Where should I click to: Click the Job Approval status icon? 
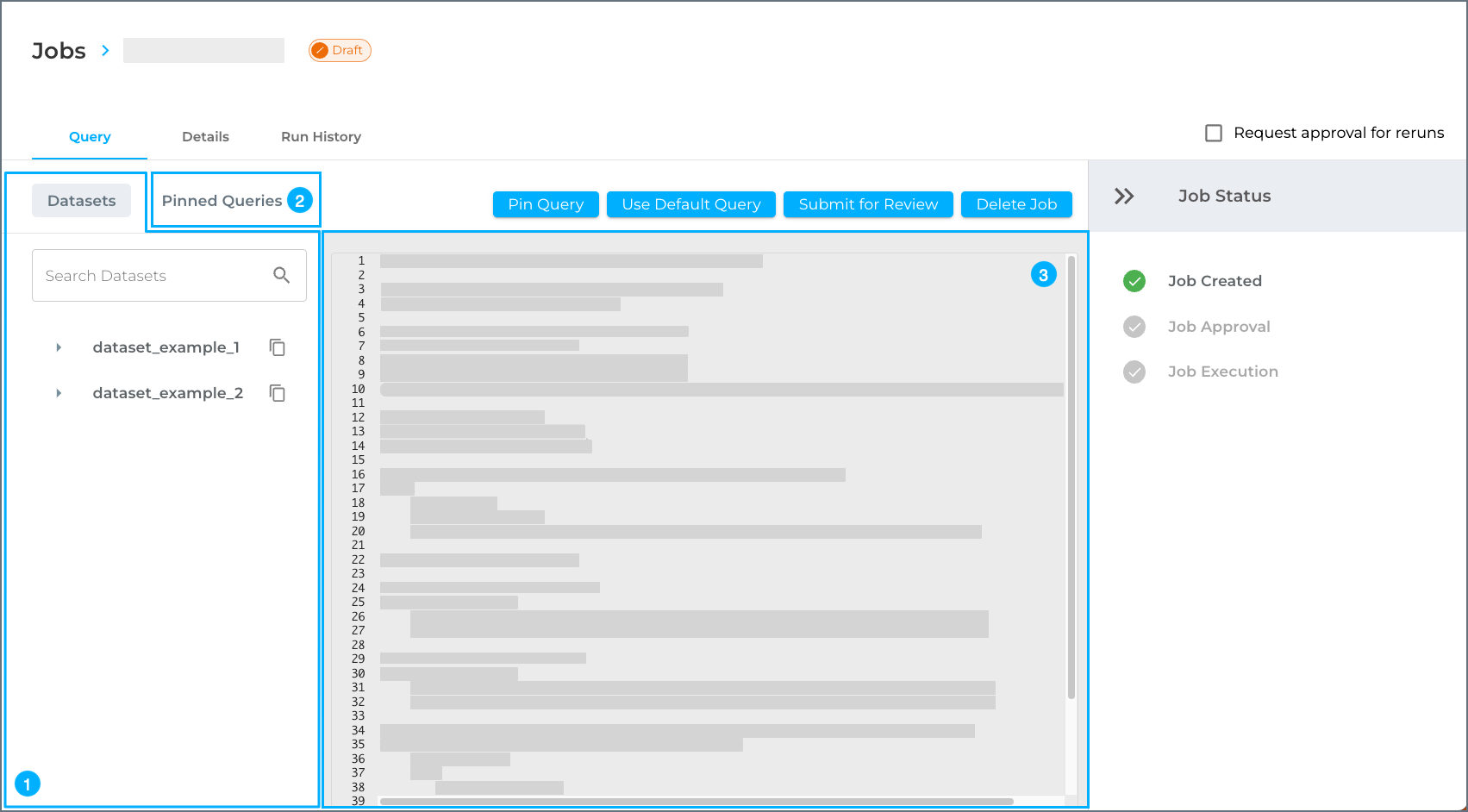1134,327
